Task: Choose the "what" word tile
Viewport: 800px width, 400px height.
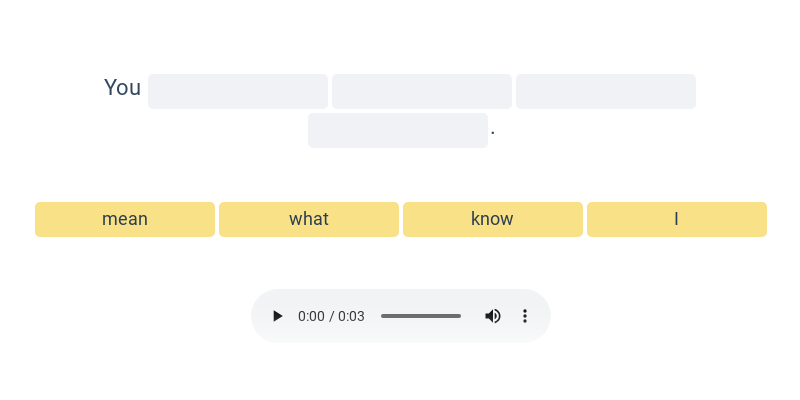Action: pos(309,219)
